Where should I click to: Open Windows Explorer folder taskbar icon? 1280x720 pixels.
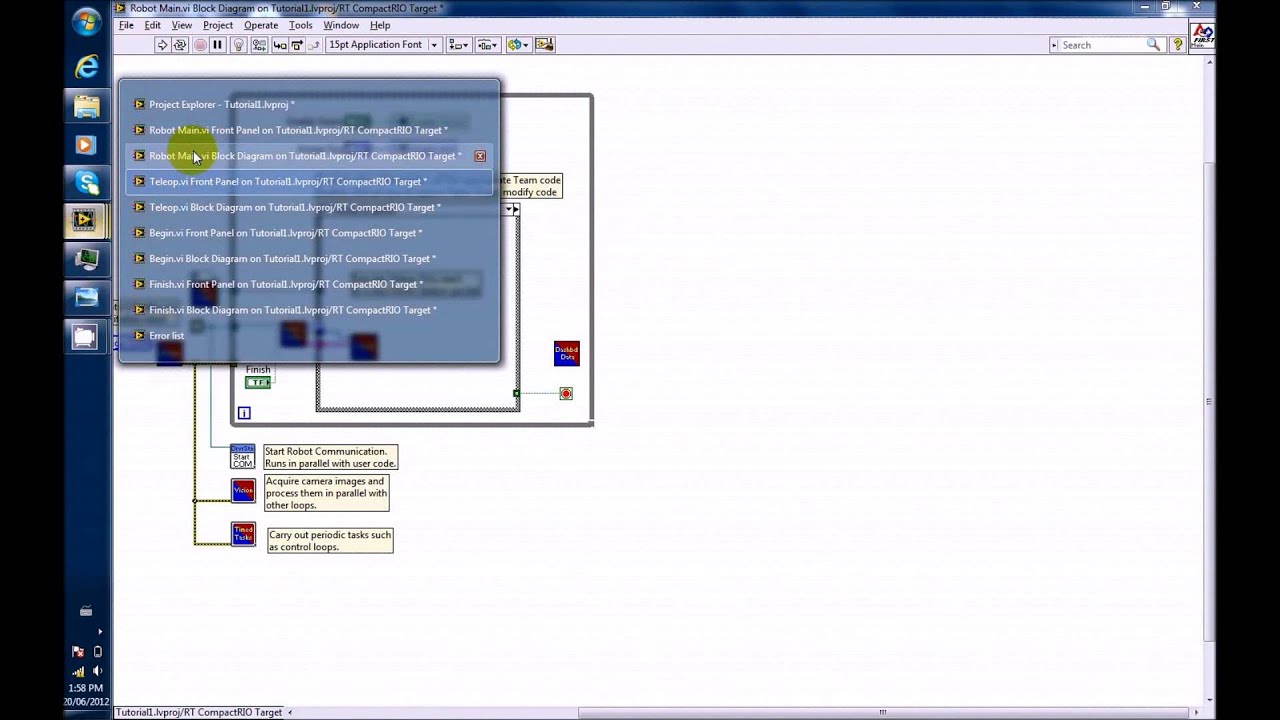coord(86,106)
